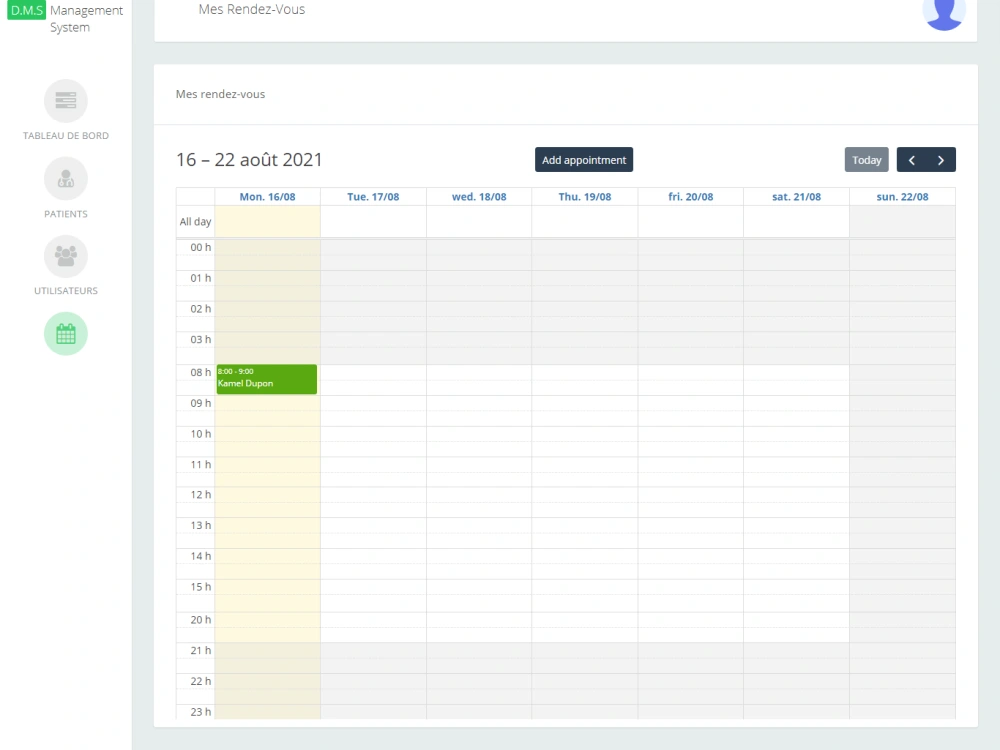Image resolution: width=1000 pixels, height=750 pixels.
Task: Select the sun. 22/08 column header
Action: [902, 196]
